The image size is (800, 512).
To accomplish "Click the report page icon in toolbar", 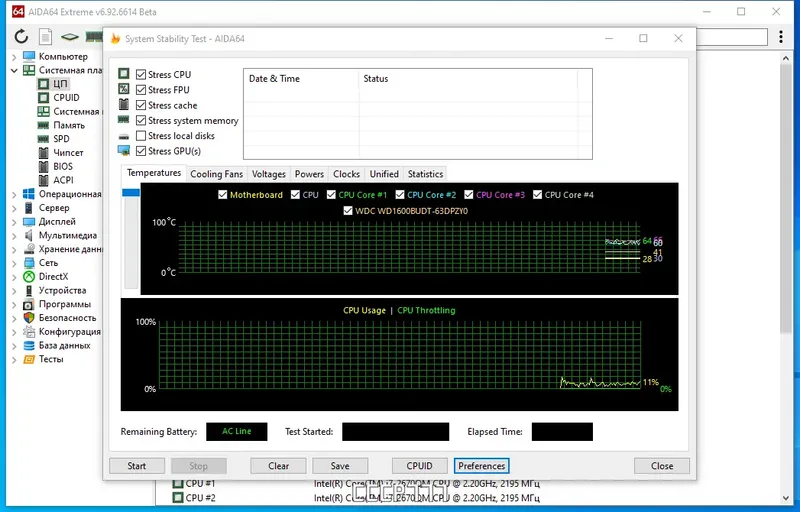I will (46, 37).
